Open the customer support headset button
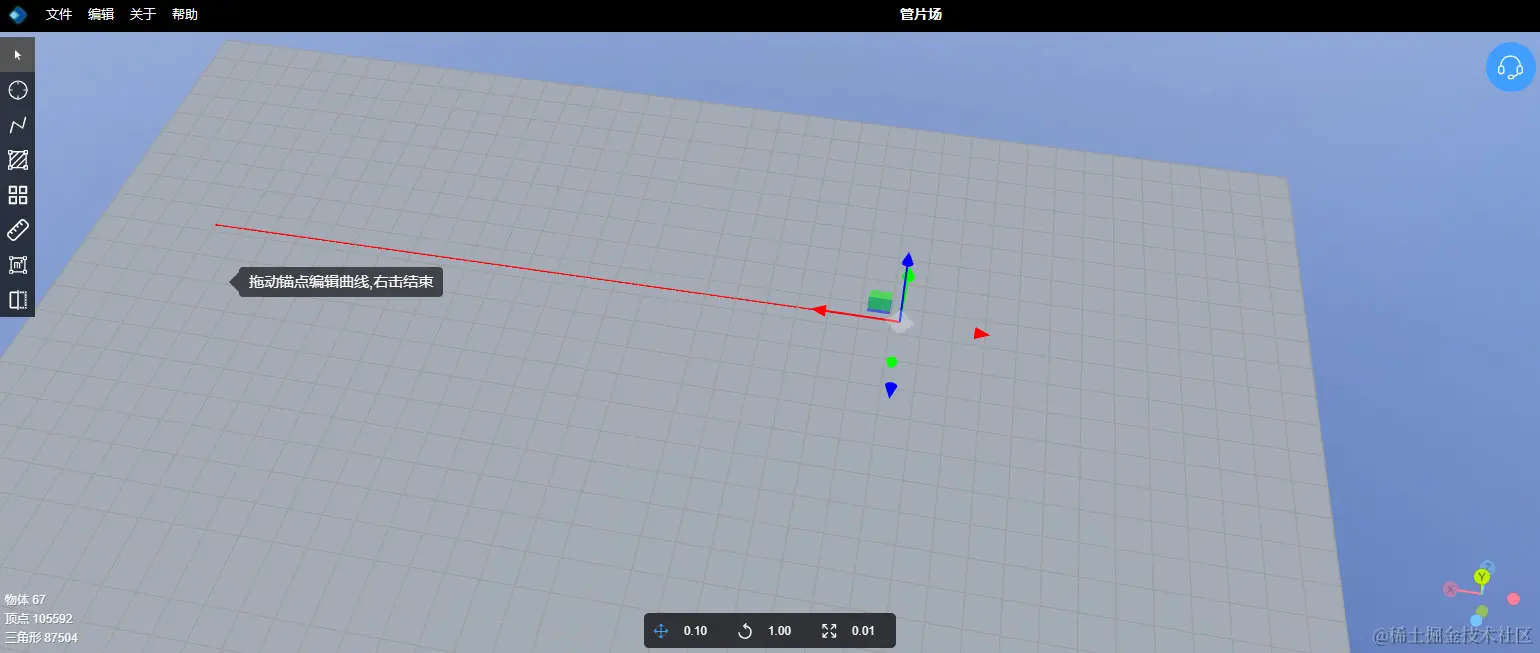 coord(1510,68)
